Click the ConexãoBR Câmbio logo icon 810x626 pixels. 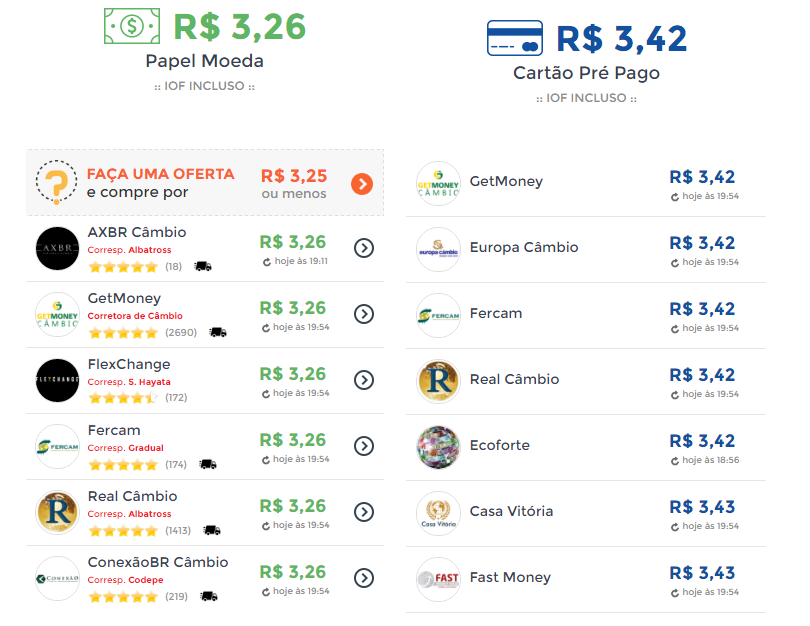(57, 578)
